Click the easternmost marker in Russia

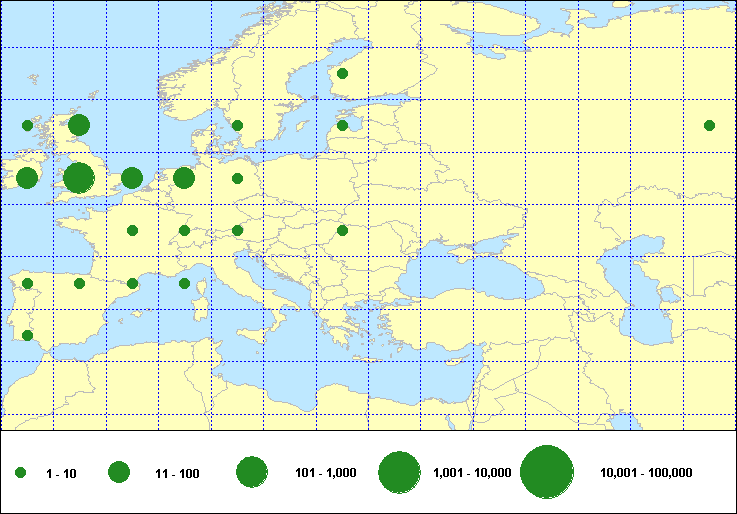709,125
